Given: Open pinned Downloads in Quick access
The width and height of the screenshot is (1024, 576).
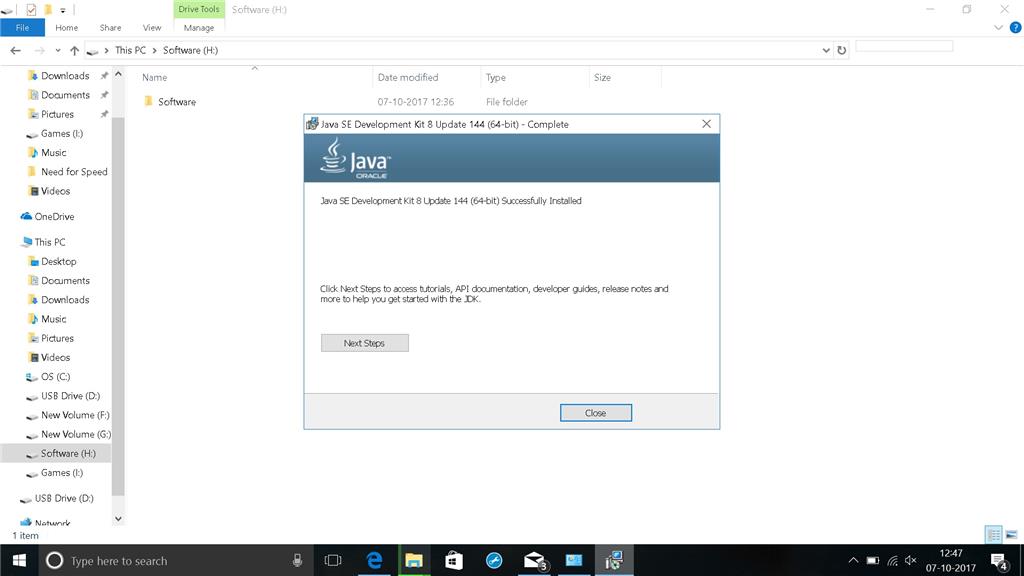Looking at the screenshot, I should click(x=65, y=76).
